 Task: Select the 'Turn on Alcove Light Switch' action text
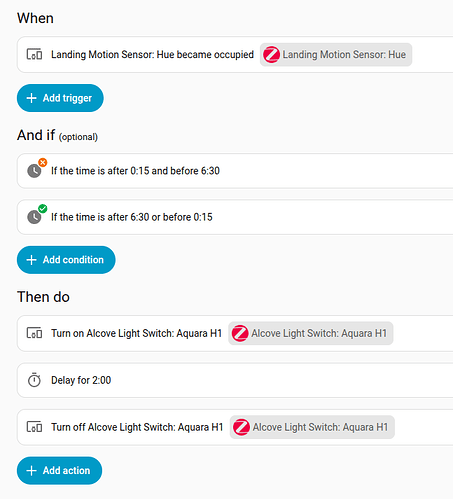pos(136,333)
